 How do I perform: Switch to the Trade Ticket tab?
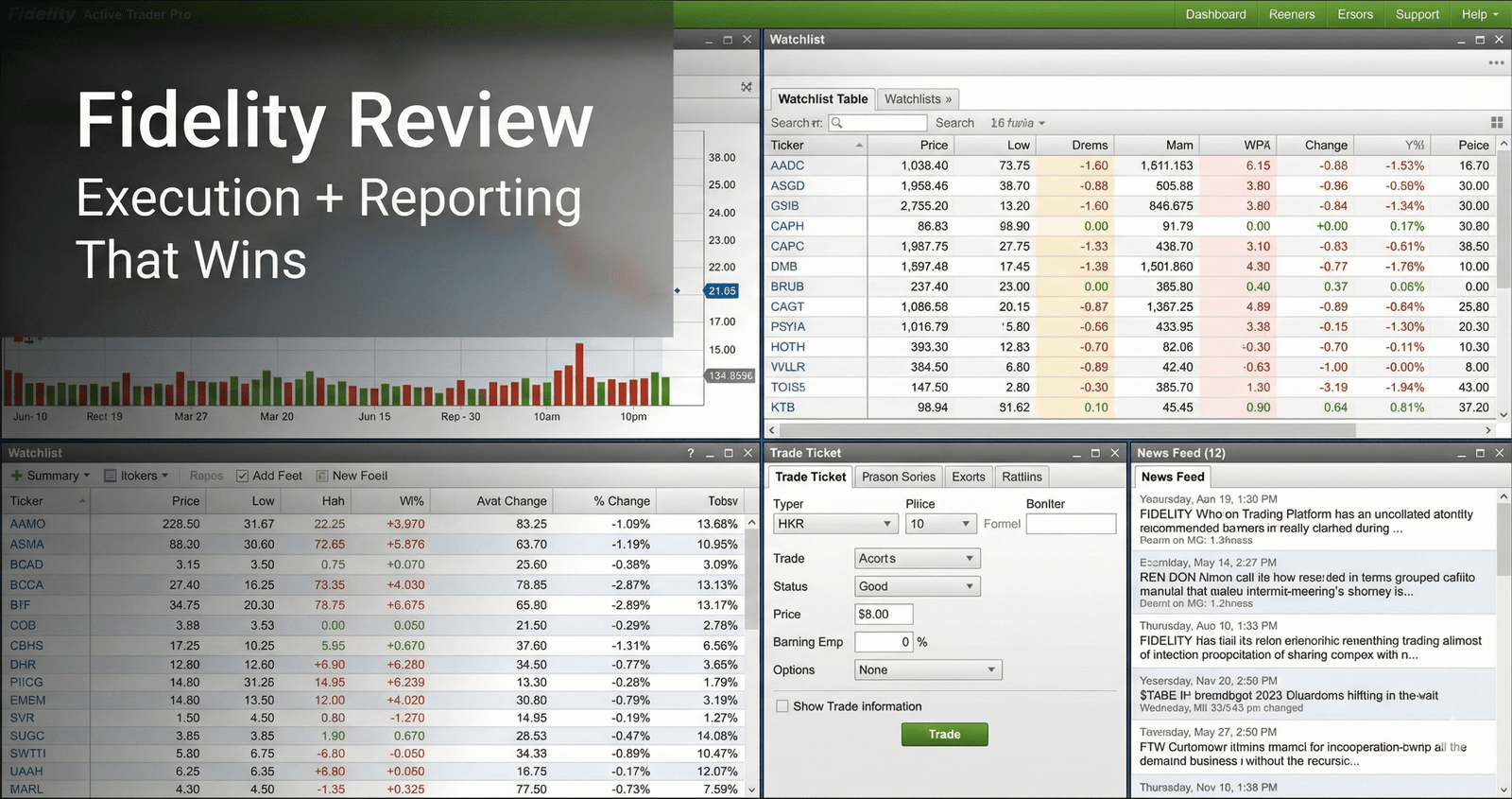point(810,477)
